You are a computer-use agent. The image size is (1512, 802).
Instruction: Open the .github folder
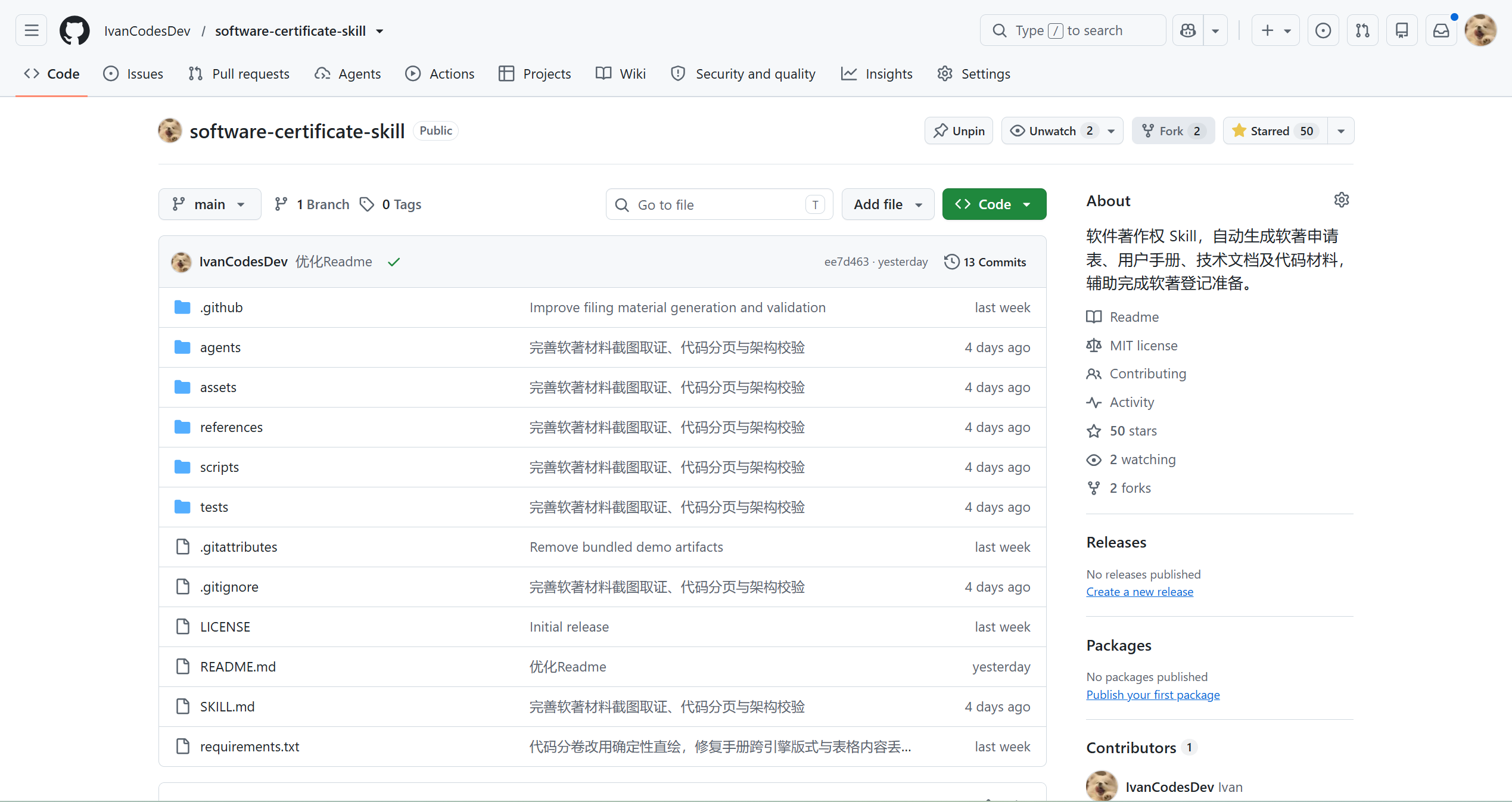(222, 307)
